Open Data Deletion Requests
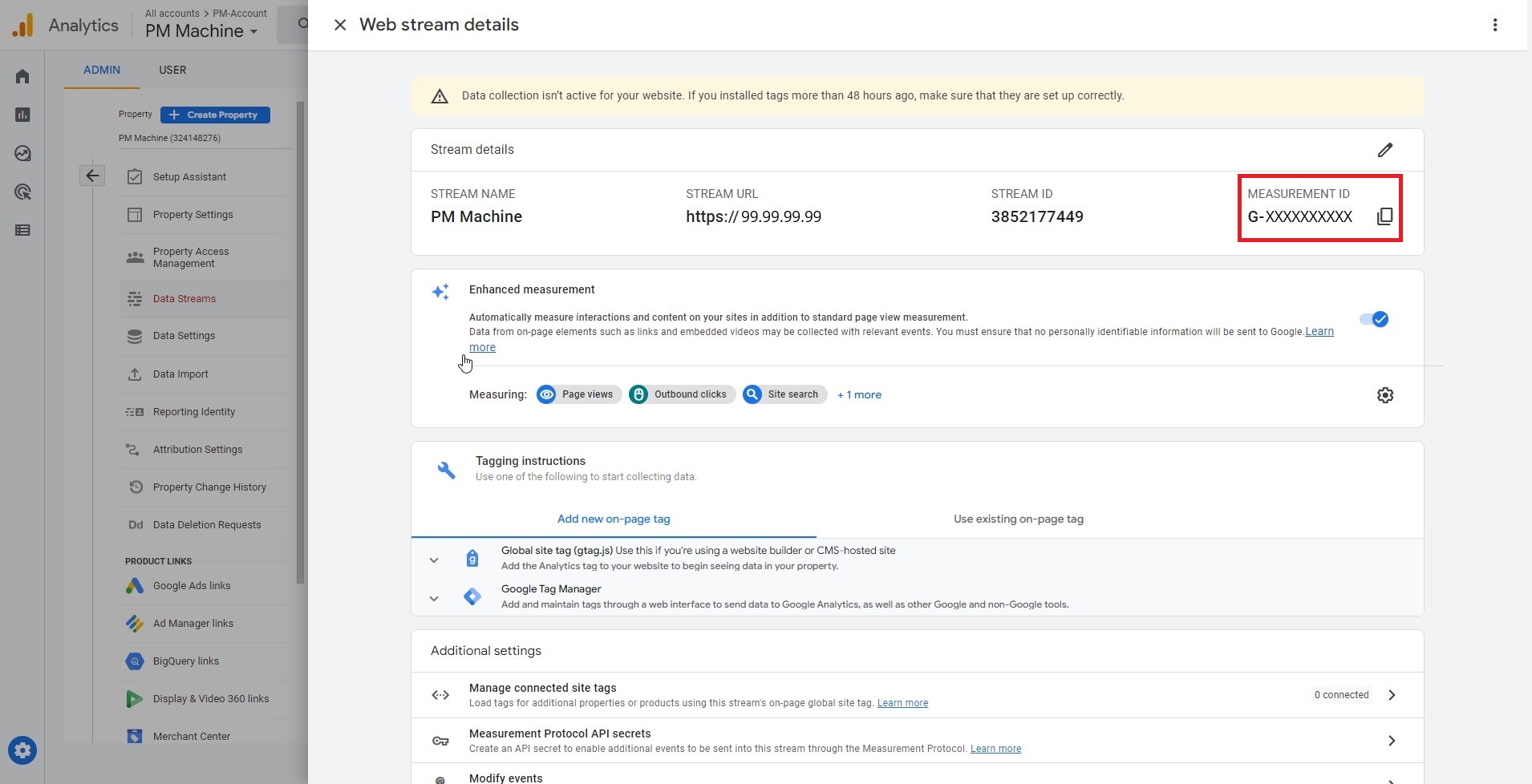The width and height of the screenshot is (1532, 784). [207, 524]
